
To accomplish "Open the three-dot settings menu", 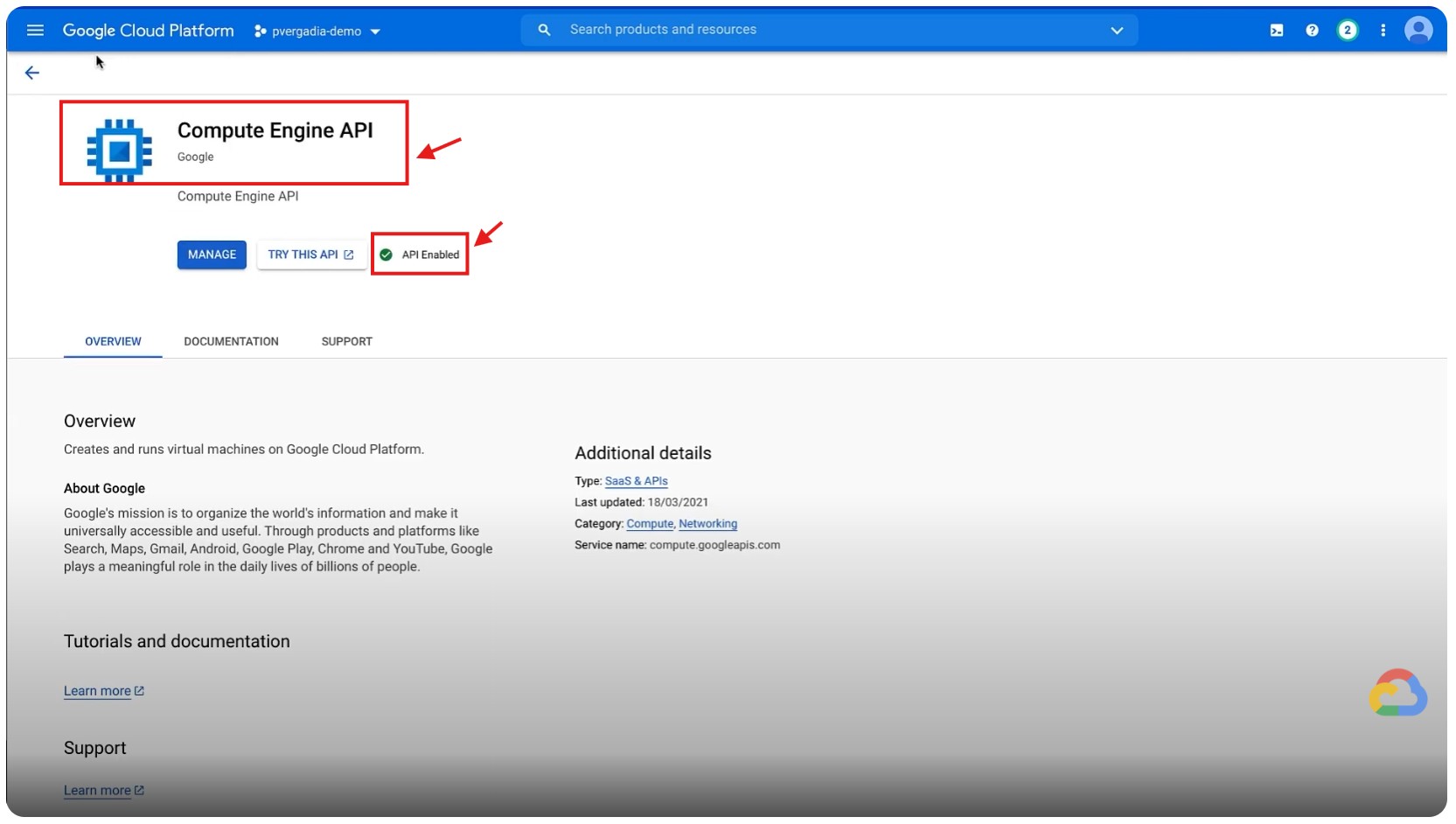I will (x=1383, y=31).
